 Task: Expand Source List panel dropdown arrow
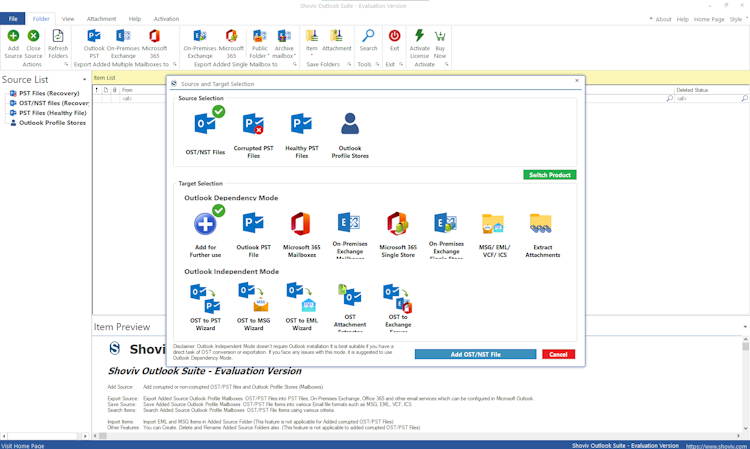pyautogui.click(x=84, y=79)
